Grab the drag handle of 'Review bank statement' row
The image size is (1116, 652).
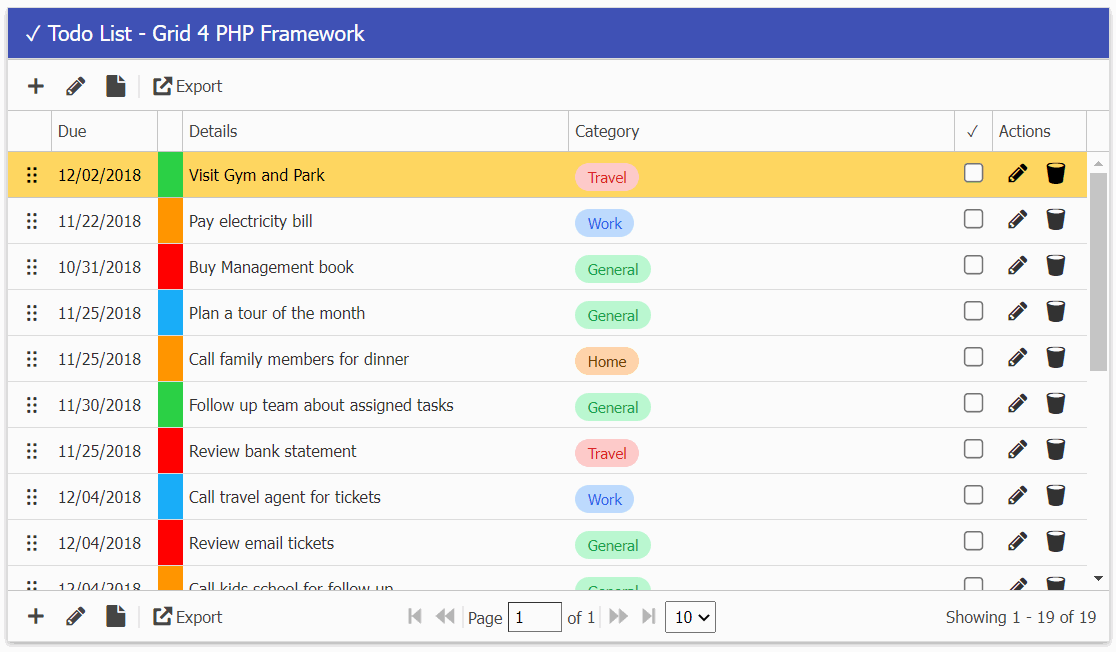tap(31, 451)
